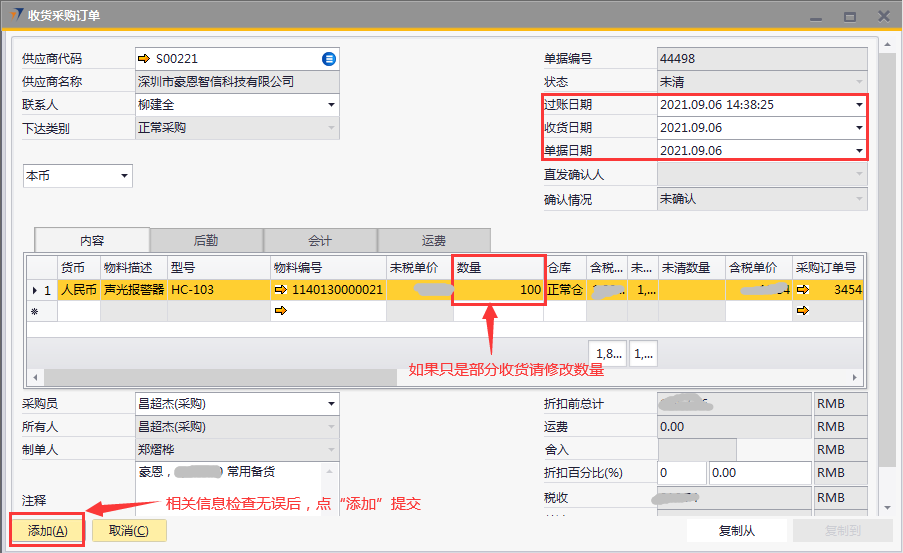Screen dimensions: 903x553
Task: Open the 过账日期 date picker dropdown
Action: 858,105
